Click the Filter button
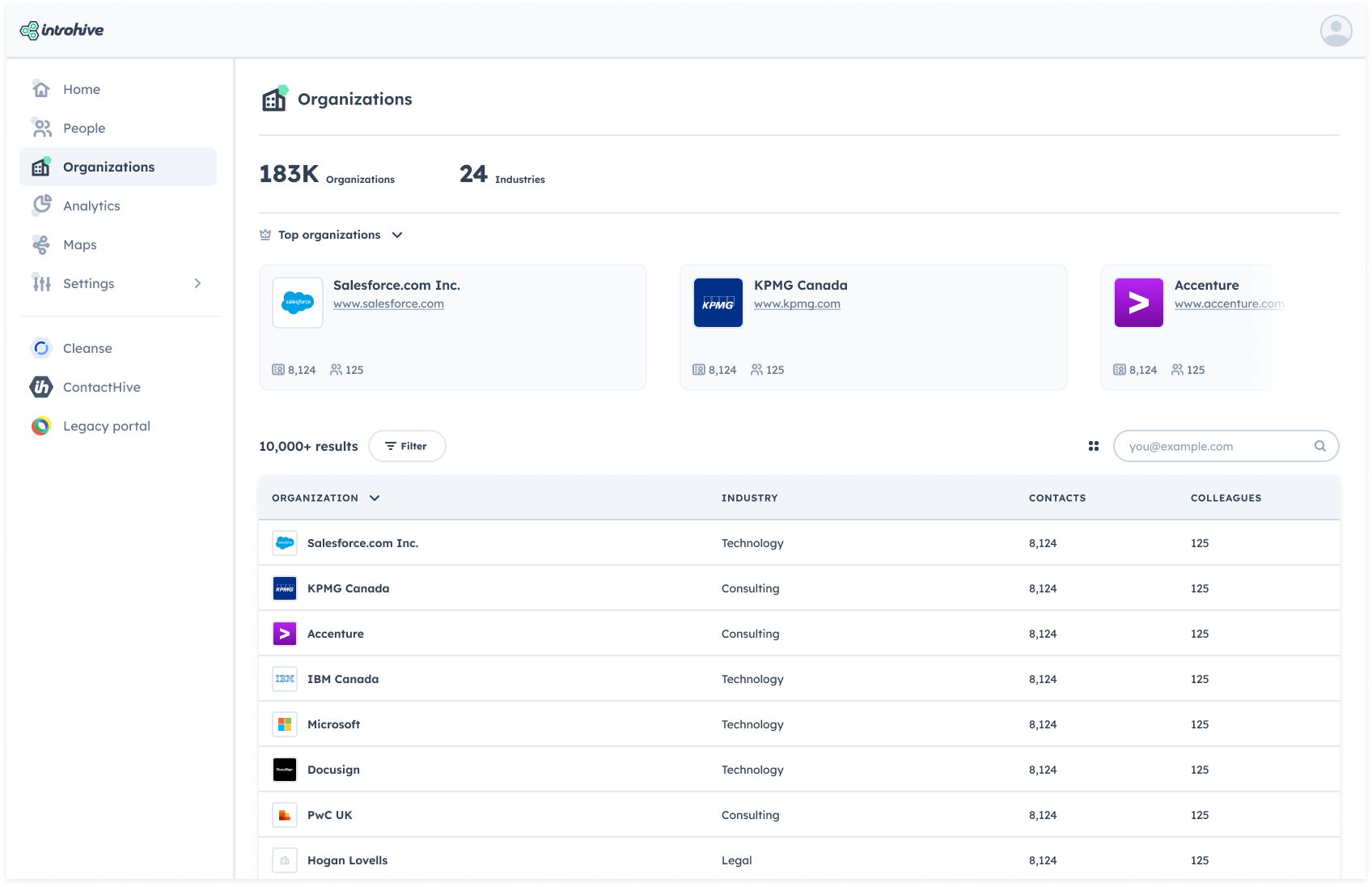The height and width of the screenshot is (887, 1372). (x=407, y=446)
